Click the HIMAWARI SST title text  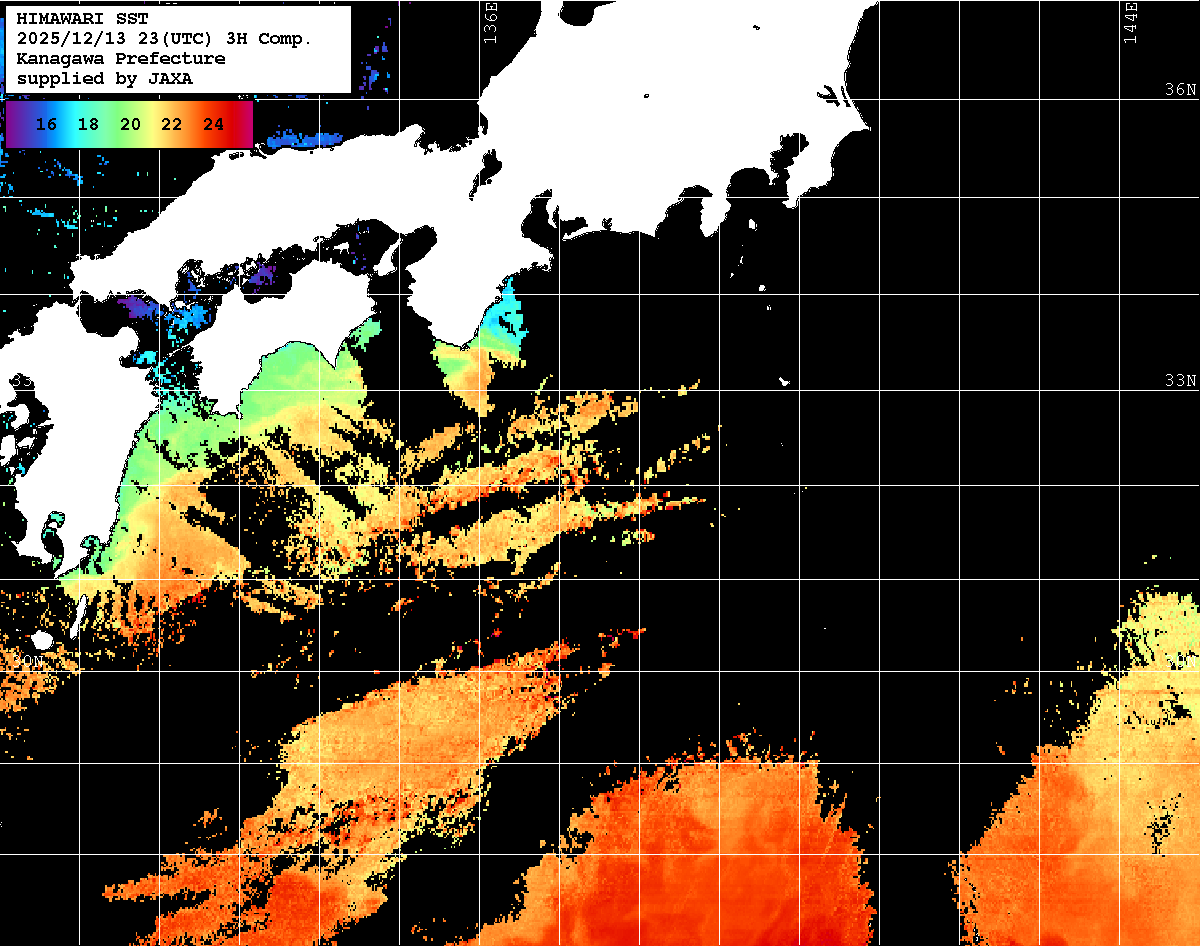[x=82, y=18]
